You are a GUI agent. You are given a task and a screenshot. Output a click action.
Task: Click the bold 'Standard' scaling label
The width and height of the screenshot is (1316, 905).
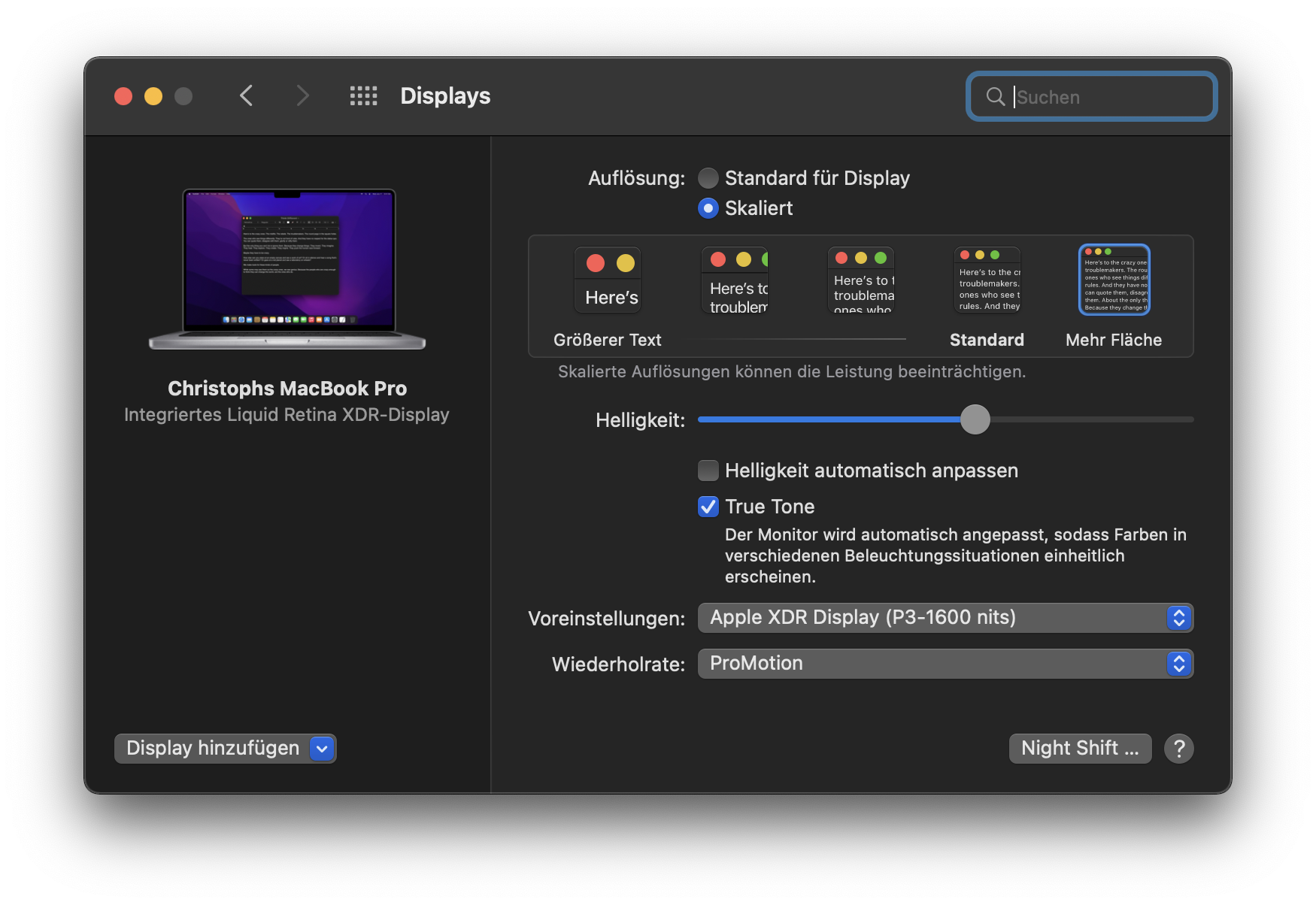(987, 340)
